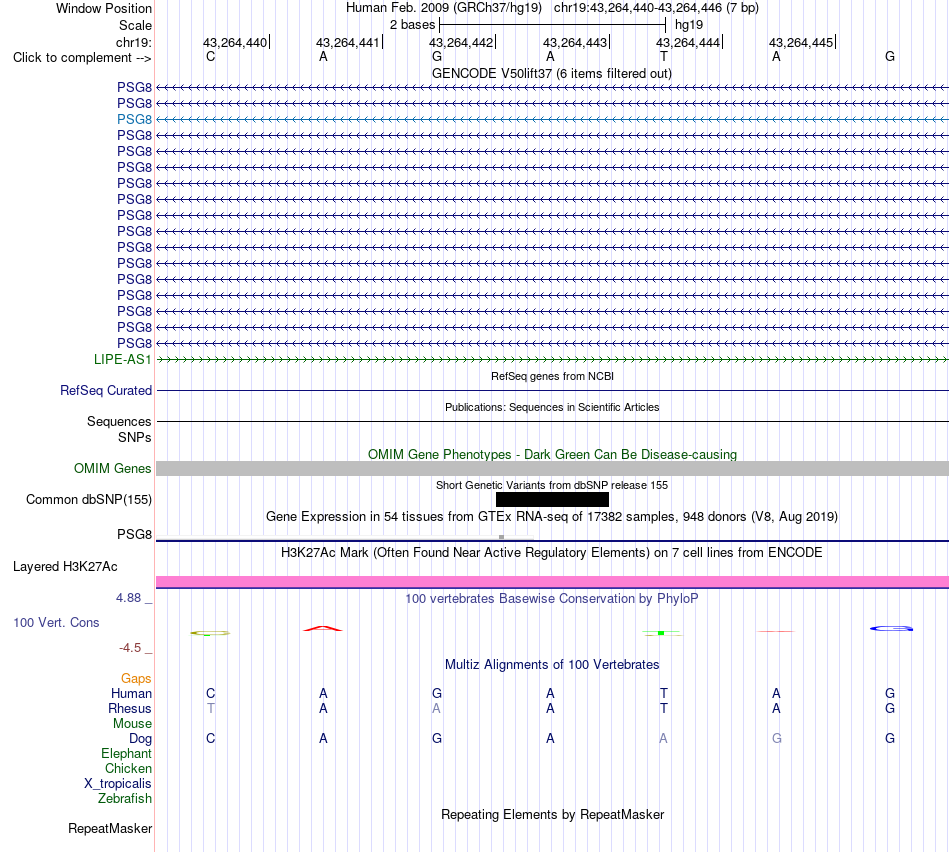Click the -4.5 conservation scale value
The width and height of the screenshot is (950, 852).
[x=130, y=648]
